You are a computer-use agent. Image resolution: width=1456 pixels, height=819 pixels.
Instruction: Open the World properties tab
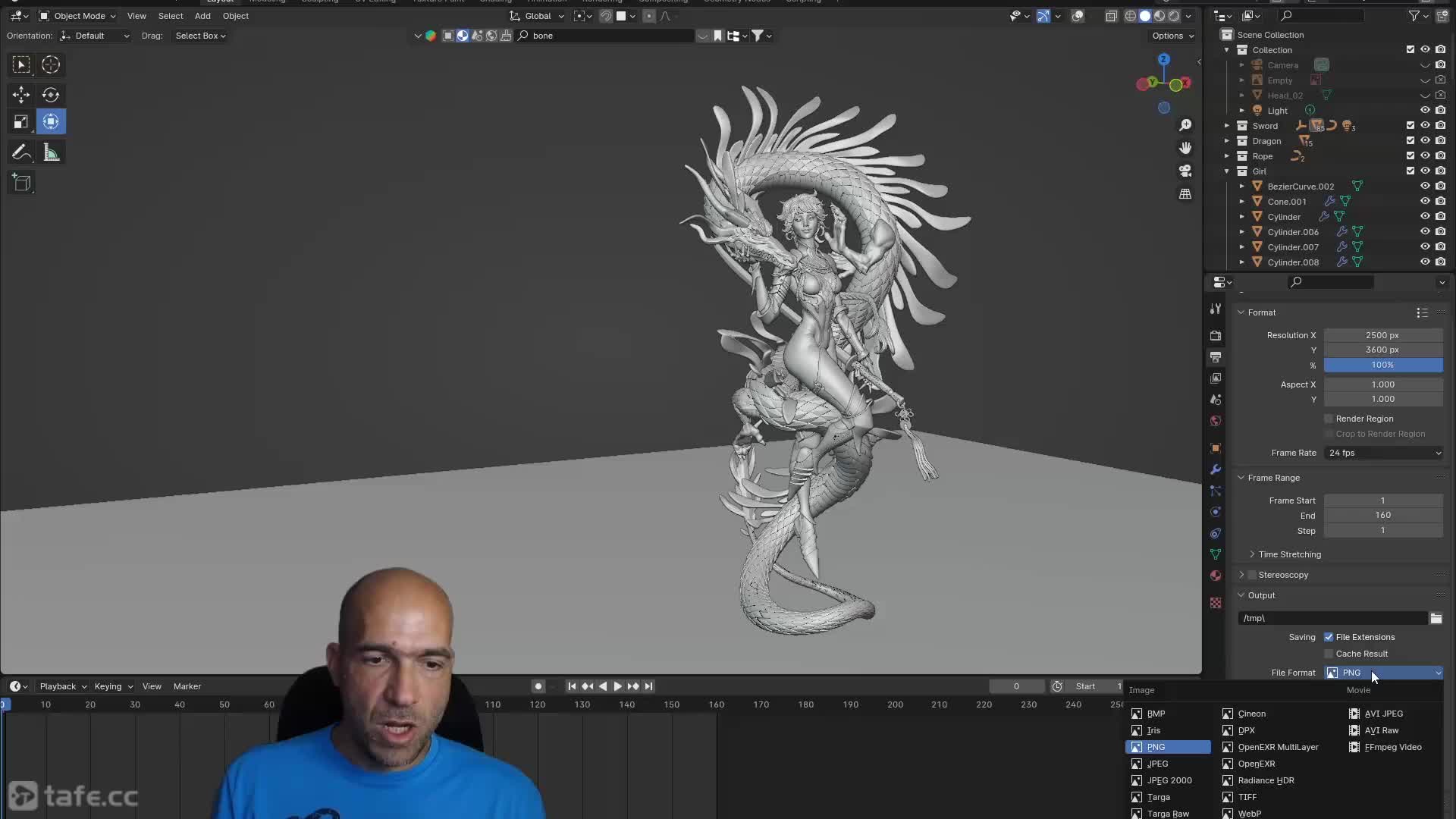pos(1216,420)
